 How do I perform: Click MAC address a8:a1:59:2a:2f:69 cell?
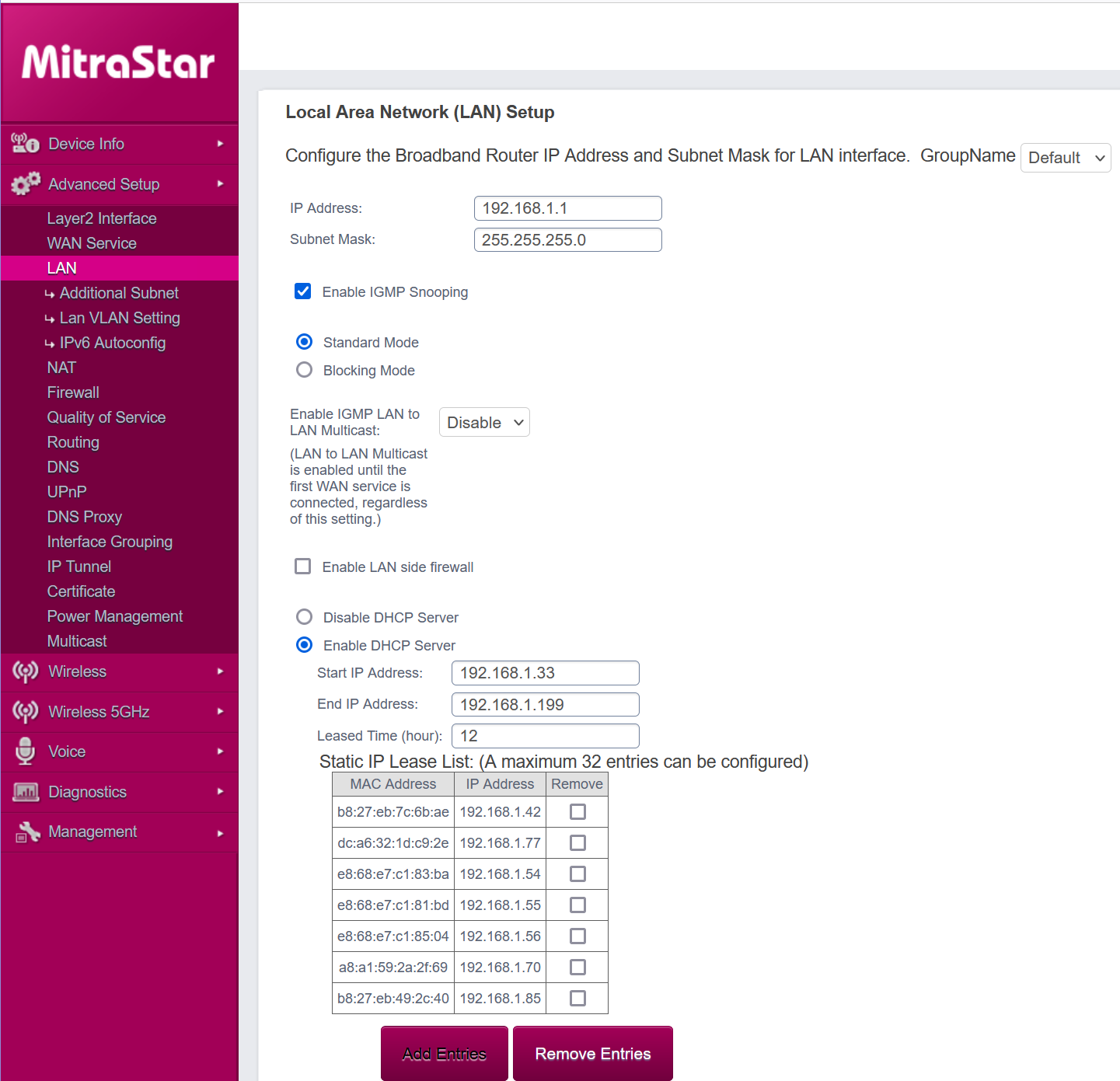pos(393,968)
